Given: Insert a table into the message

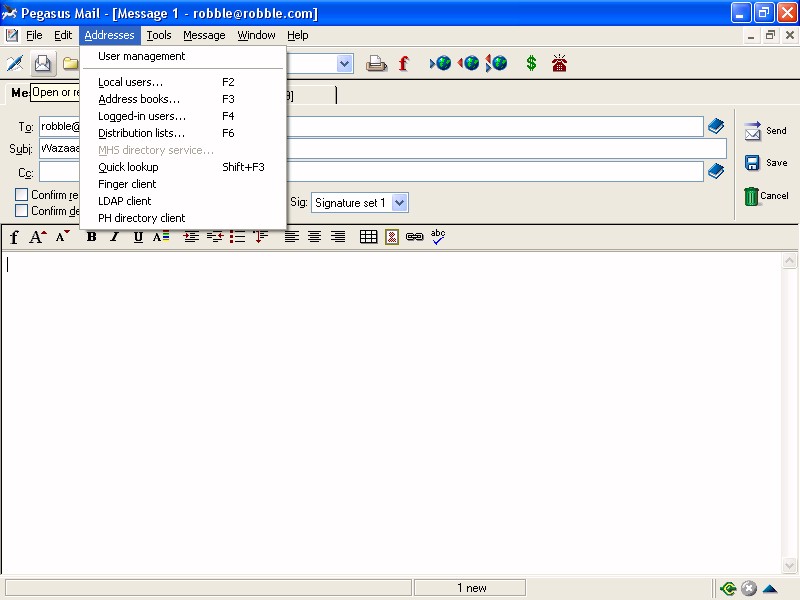Looking at the screenshot, I should [x=368, y=237].
